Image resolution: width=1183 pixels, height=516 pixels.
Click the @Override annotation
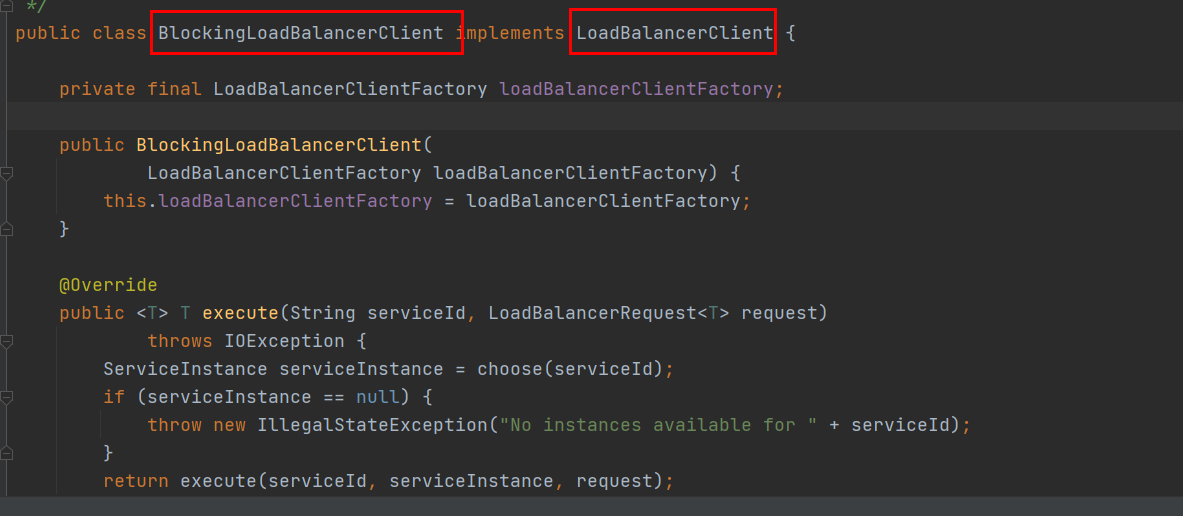(x=109, y=285)
